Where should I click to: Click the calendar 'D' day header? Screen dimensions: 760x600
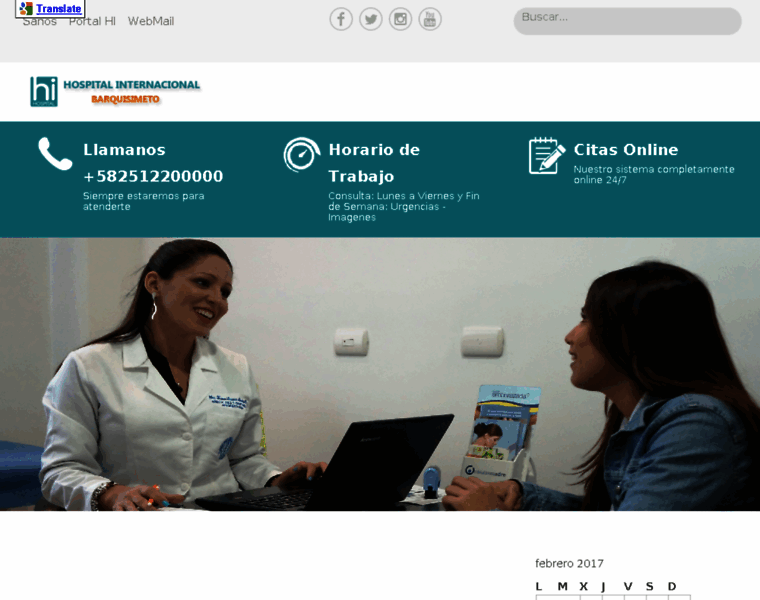coord(672,586)
